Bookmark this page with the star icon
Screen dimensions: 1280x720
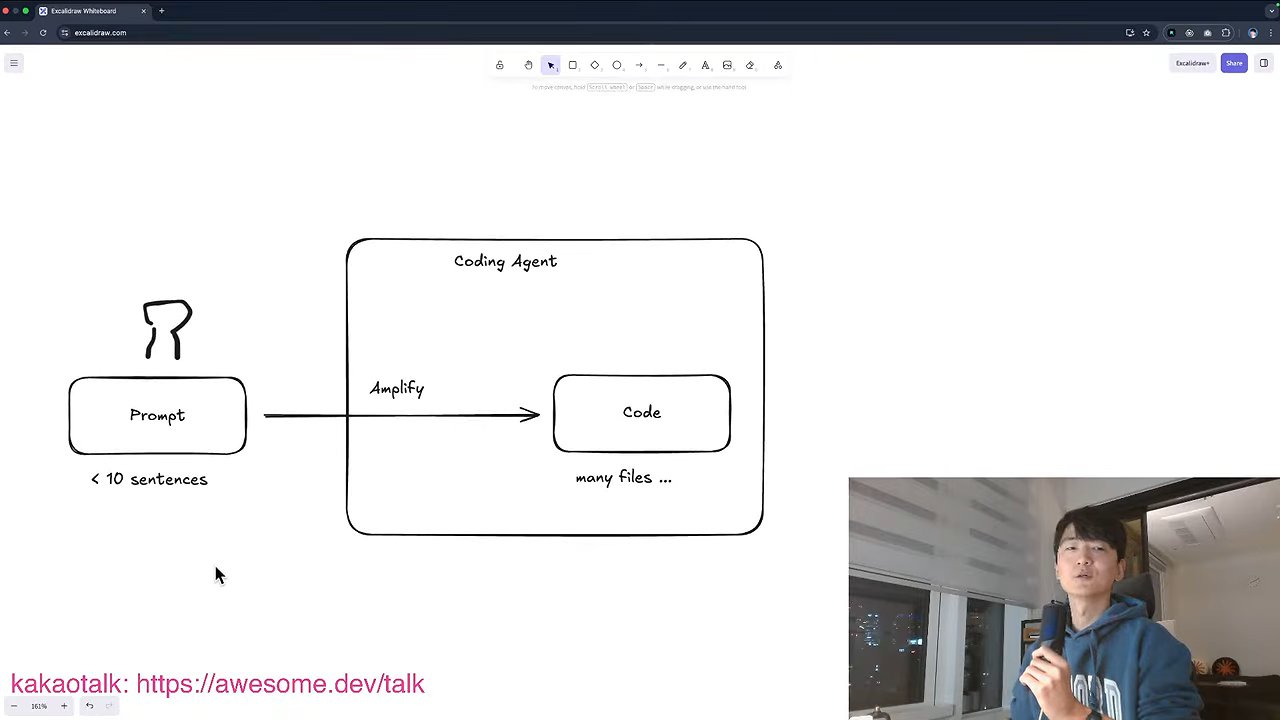(x=1146, y=33)
